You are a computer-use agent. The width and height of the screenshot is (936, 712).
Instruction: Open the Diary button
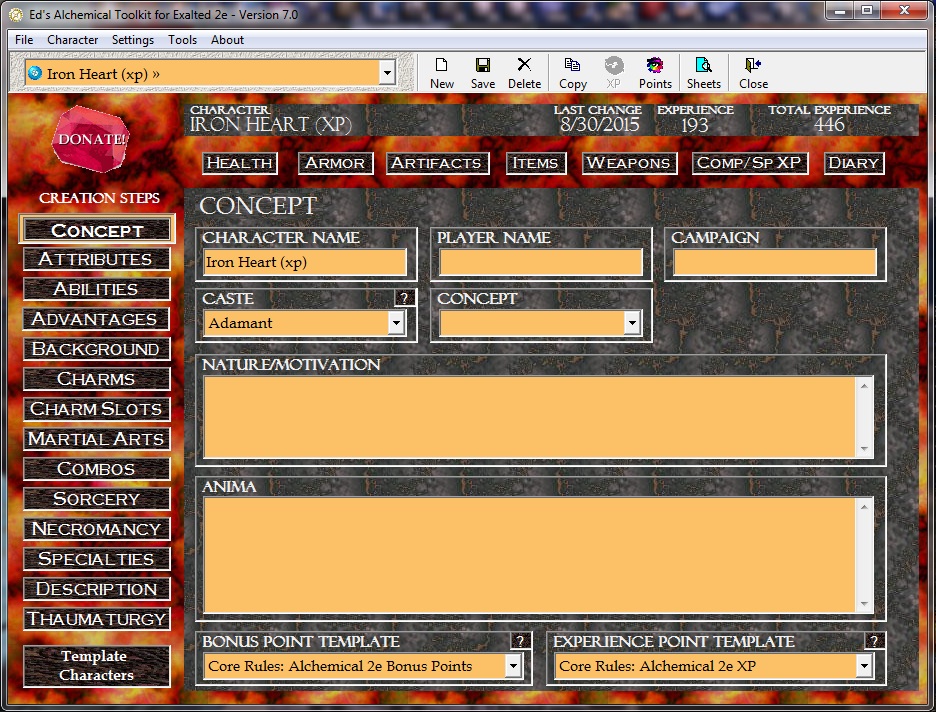click(854, 163)
